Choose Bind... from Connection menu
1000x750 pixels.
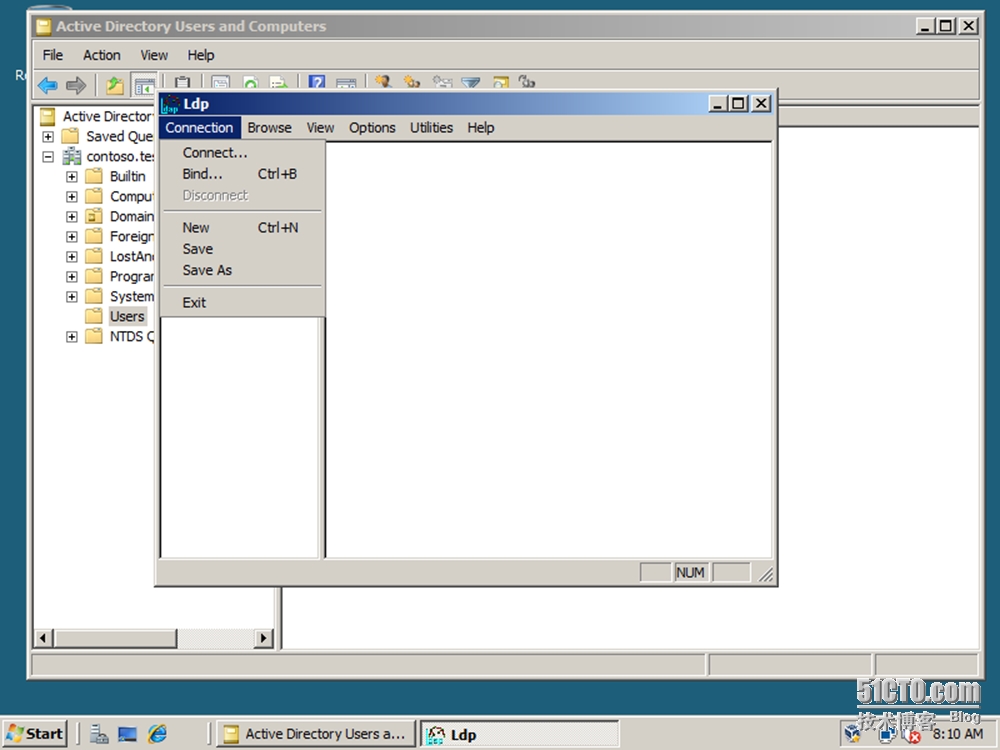242,174
